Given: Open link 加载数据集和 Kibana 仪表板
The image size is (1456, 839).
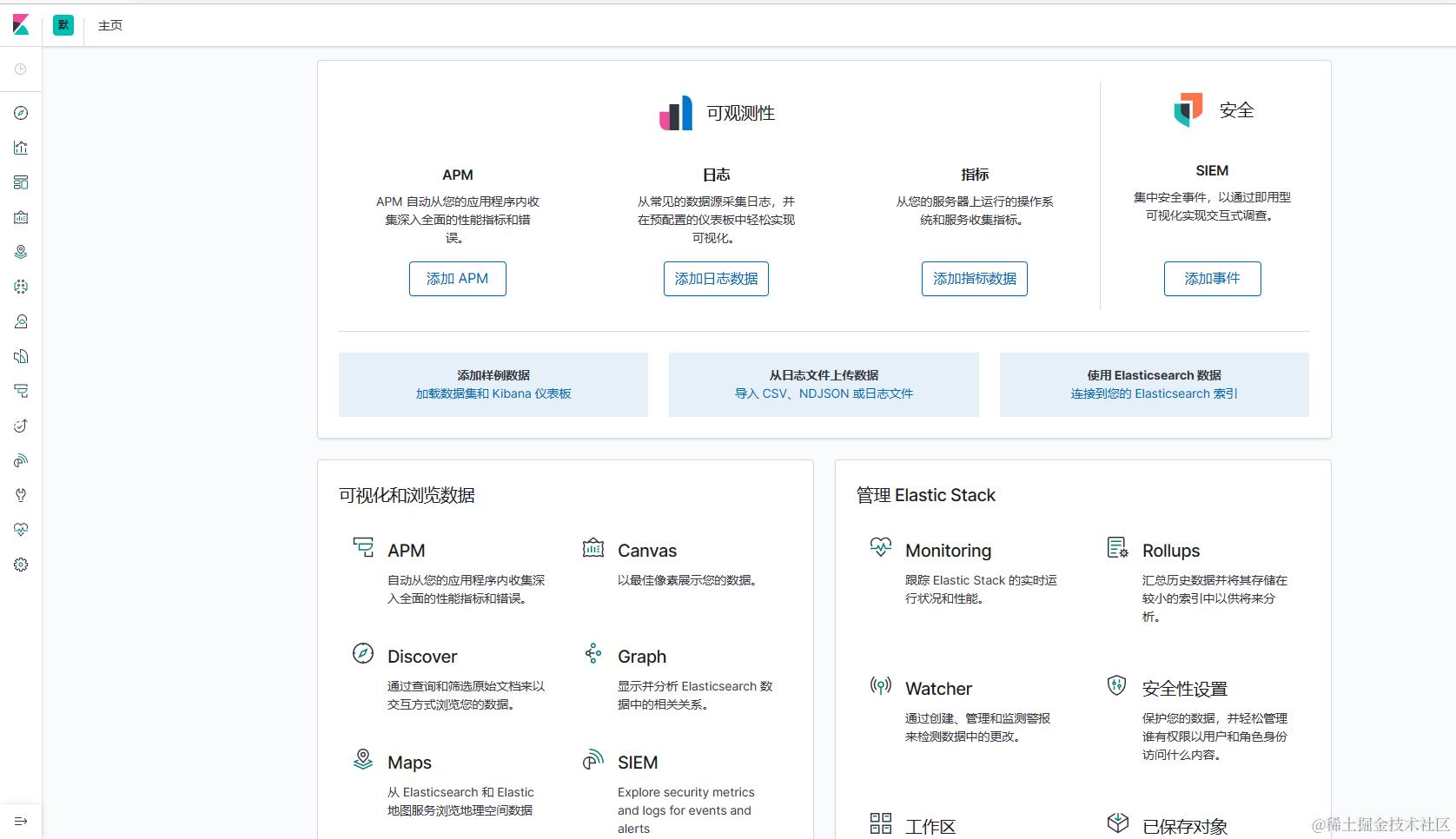Looking at the screenshot, I should click(x=493, y=393).
